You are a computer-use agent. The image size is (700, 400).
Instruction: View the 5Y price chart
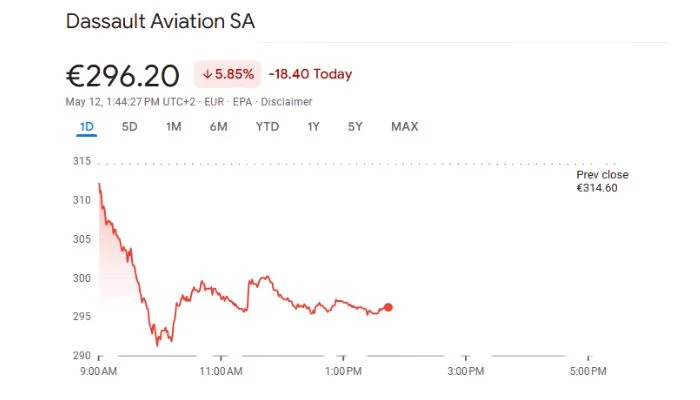[355, 127]
